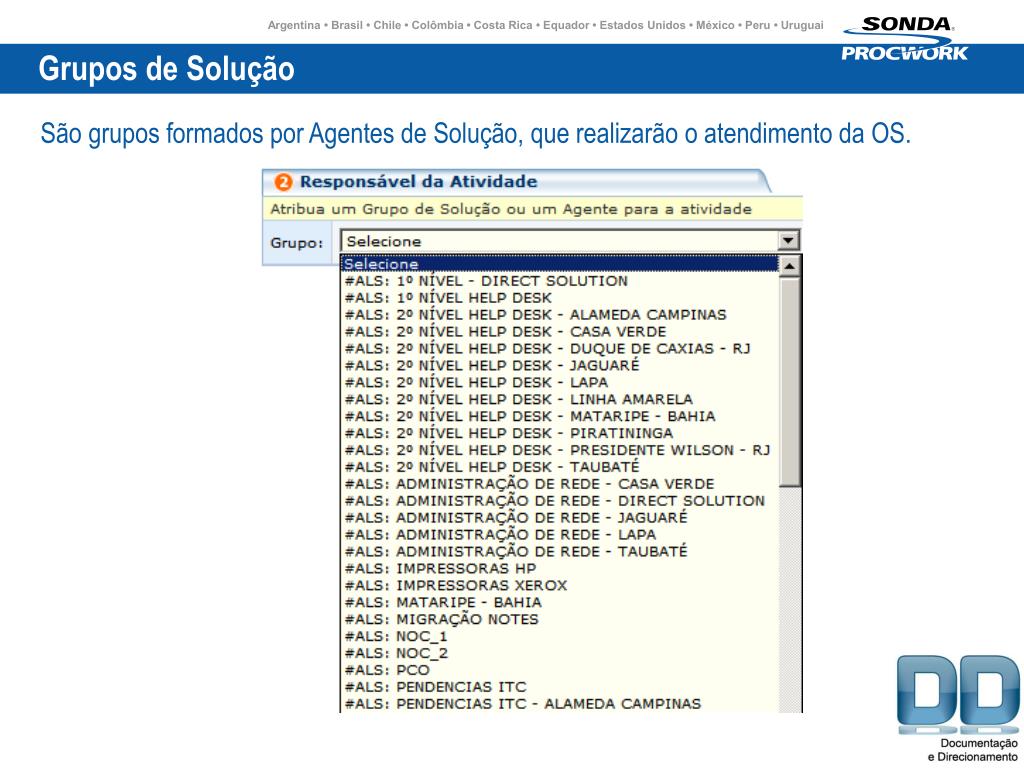Open the Grupo dropdown arrow

788,241
